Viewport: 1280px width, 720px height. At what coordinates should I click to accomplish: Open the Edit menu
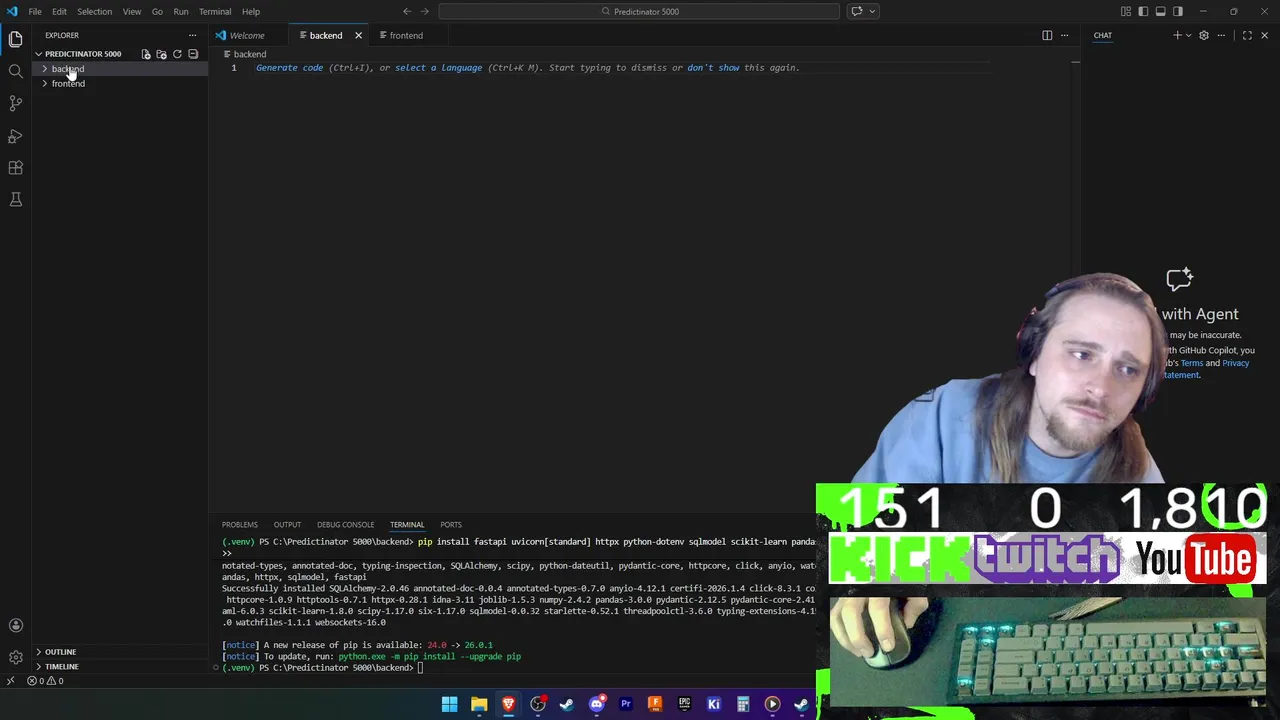(59, 11)
